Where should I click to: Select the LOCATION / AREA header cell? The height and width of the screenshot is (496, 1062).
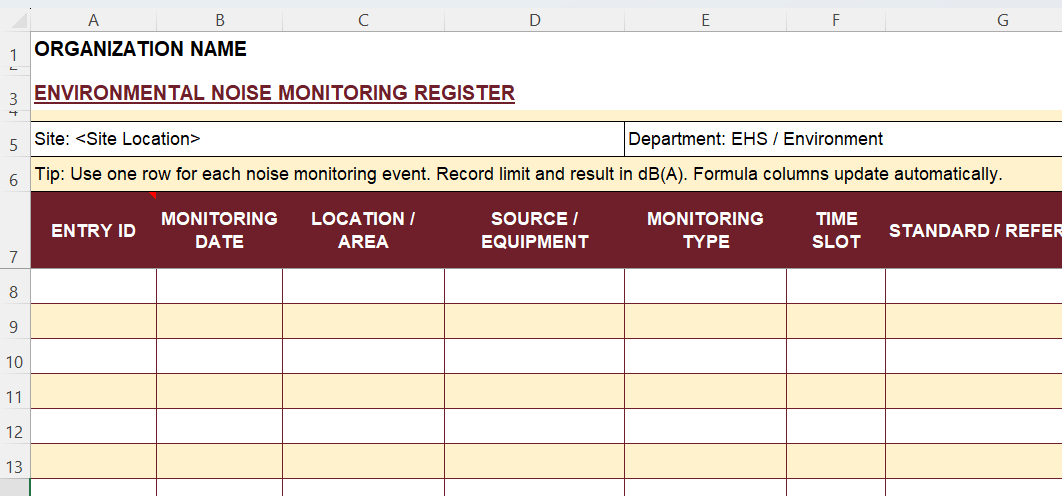[363, 230]
